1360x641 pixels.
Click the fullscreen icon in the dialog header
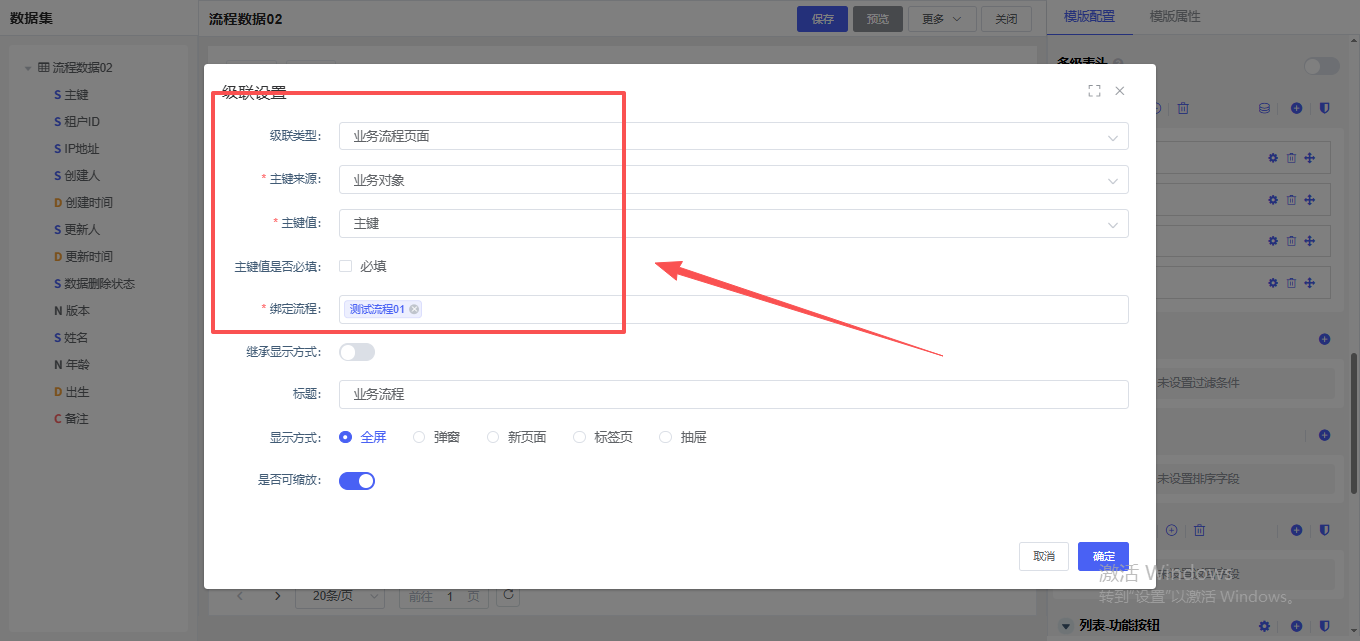1094,91
